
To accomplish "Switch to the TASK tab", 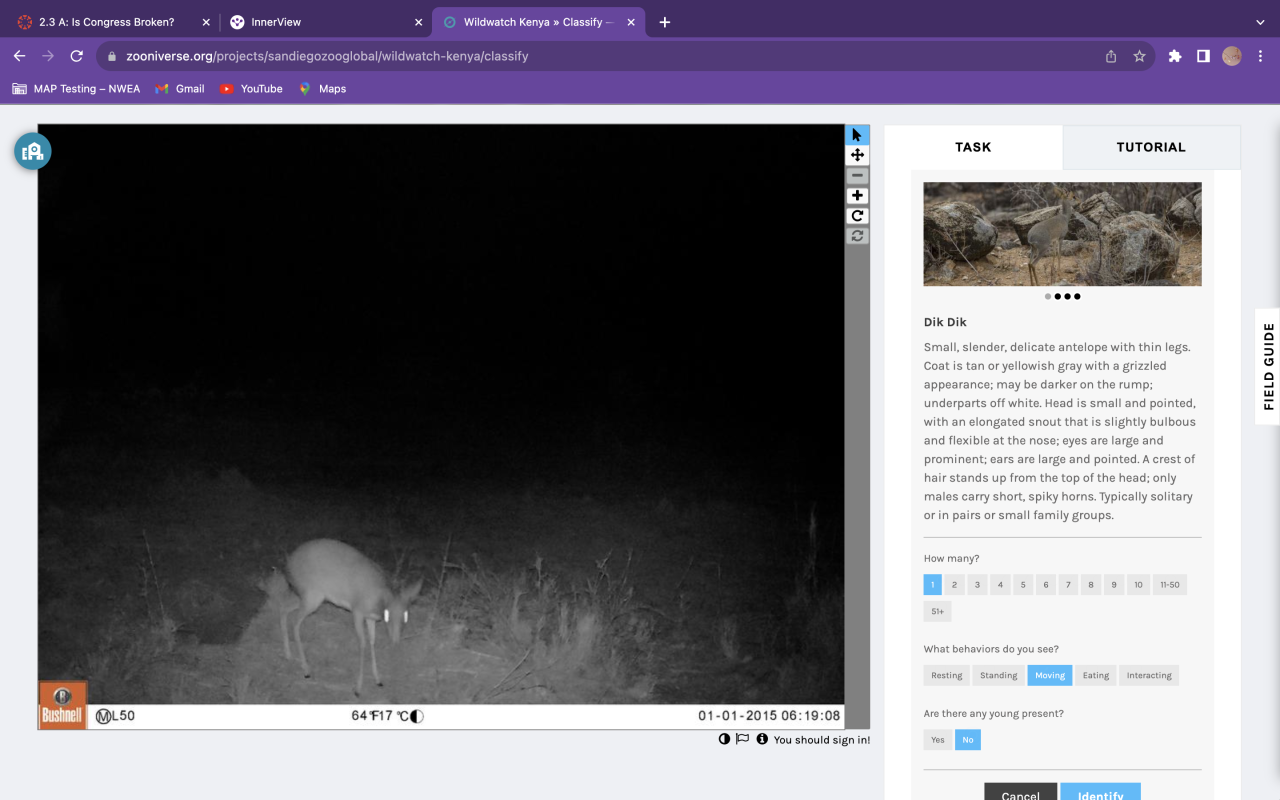I will coord(973,147).
